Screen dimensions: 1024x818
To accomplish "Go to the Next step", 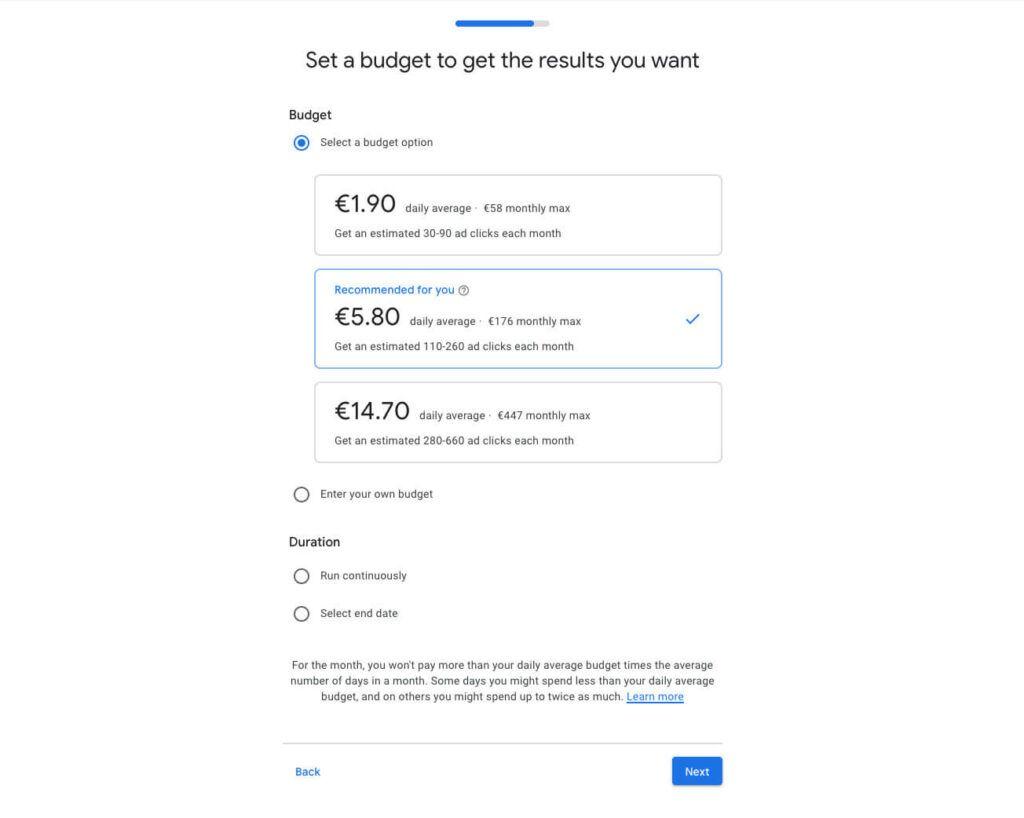I will click(x=697, y=771).
